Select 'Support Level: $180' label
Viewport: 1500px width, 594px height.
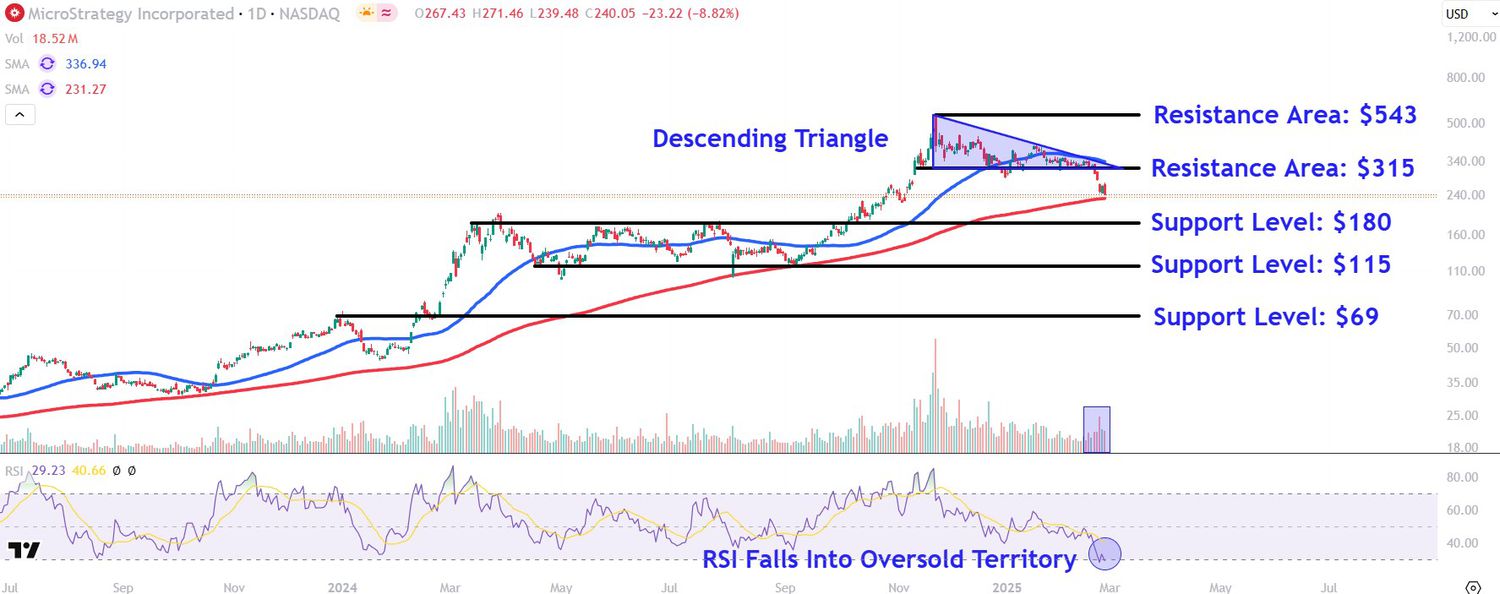(x=1271, y=222)
